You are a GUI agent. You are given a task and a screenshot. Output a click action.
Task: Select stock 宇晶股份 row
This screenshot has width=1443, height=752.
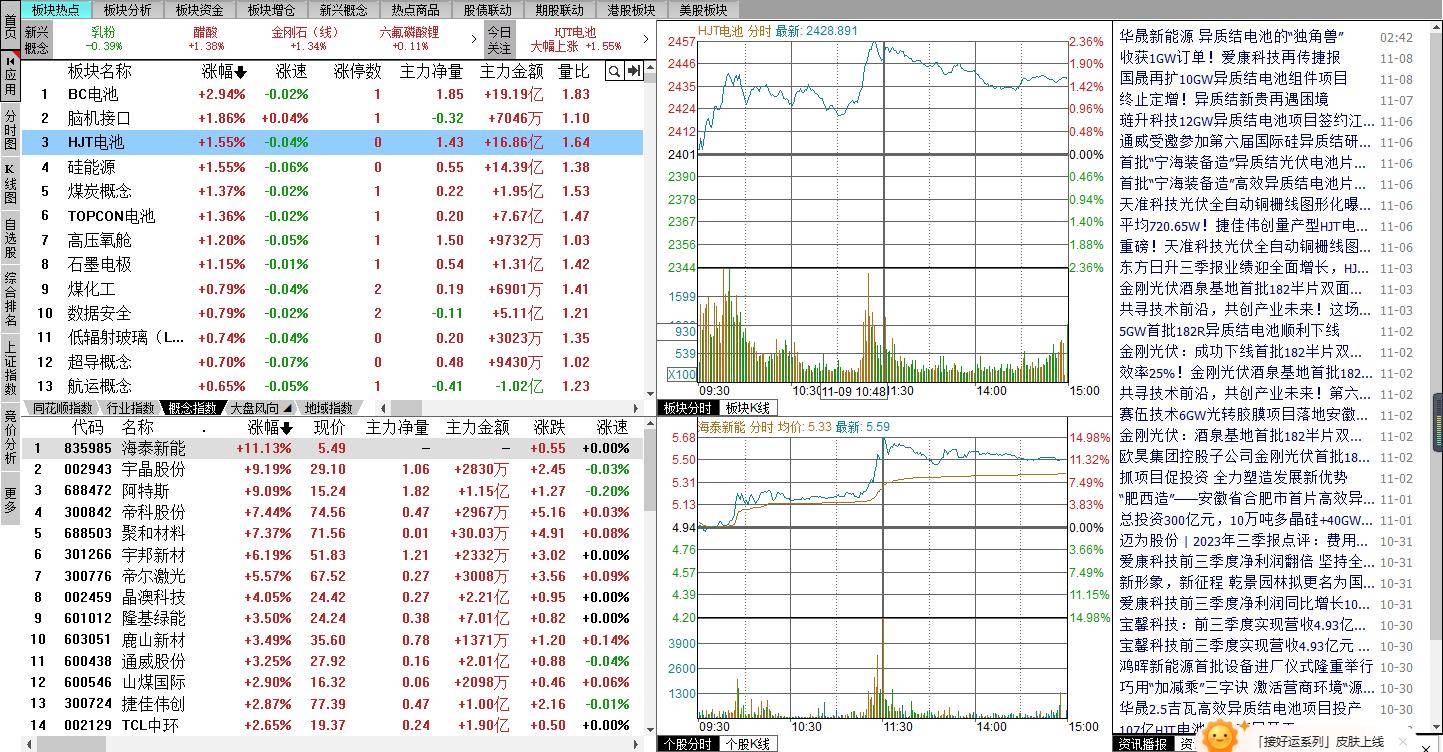click(333, 470)
